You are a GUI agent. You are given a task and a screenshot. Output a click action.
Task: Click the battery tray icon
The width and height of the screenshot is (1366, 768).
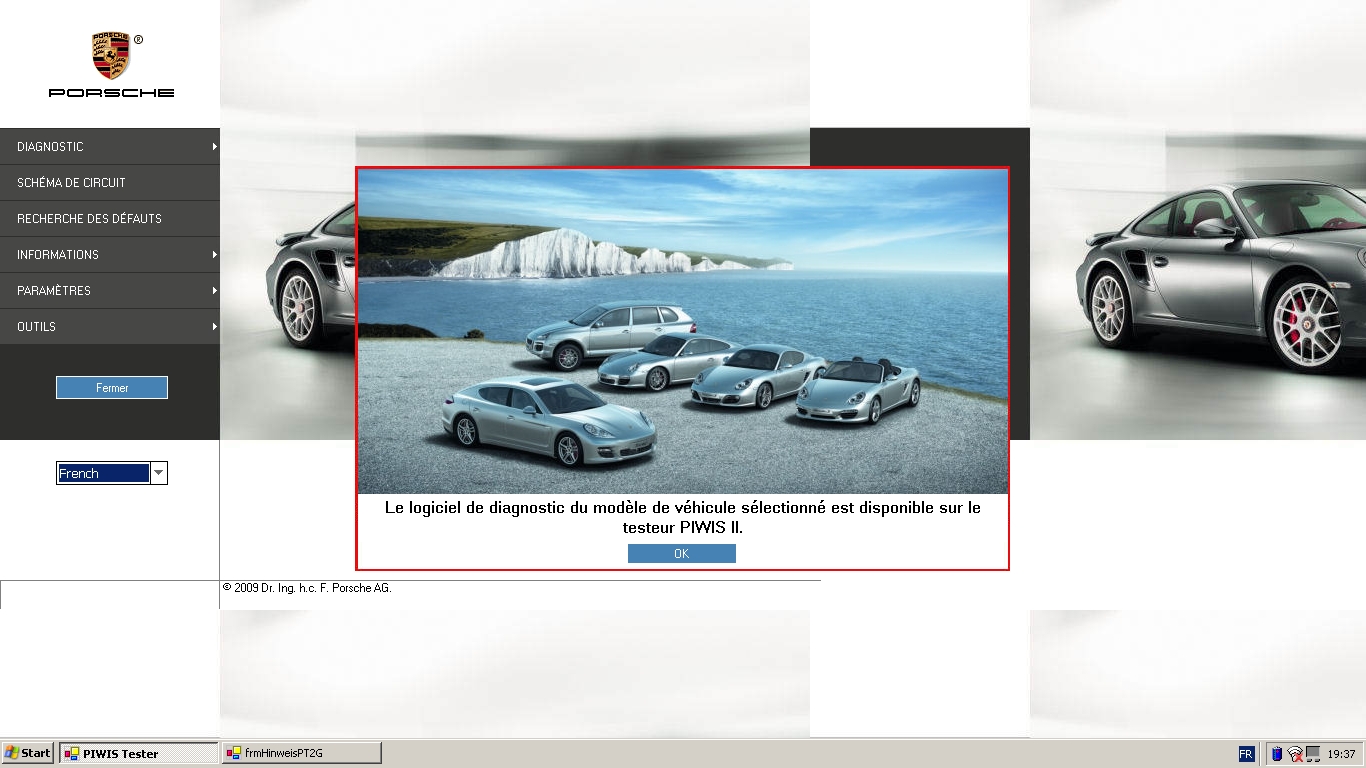pyautogui.click(x=1277, y=754)
